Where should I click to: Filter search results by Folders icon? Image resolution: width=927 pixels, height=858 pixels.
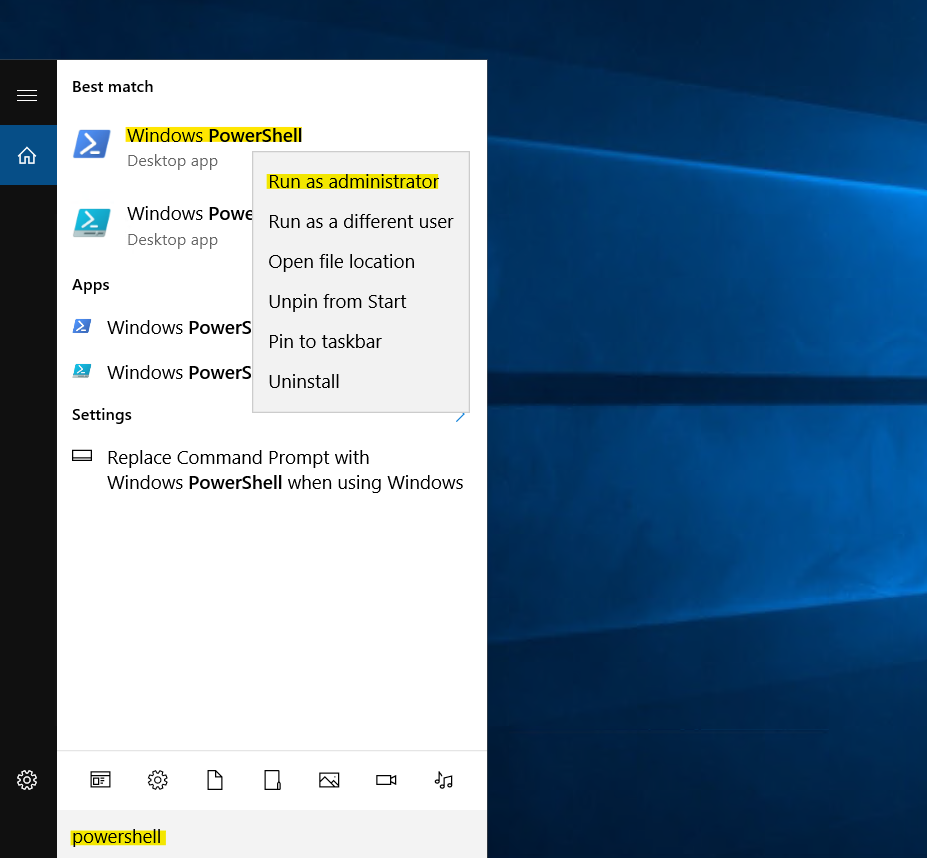pyautogui.click(x=273, y=780)
